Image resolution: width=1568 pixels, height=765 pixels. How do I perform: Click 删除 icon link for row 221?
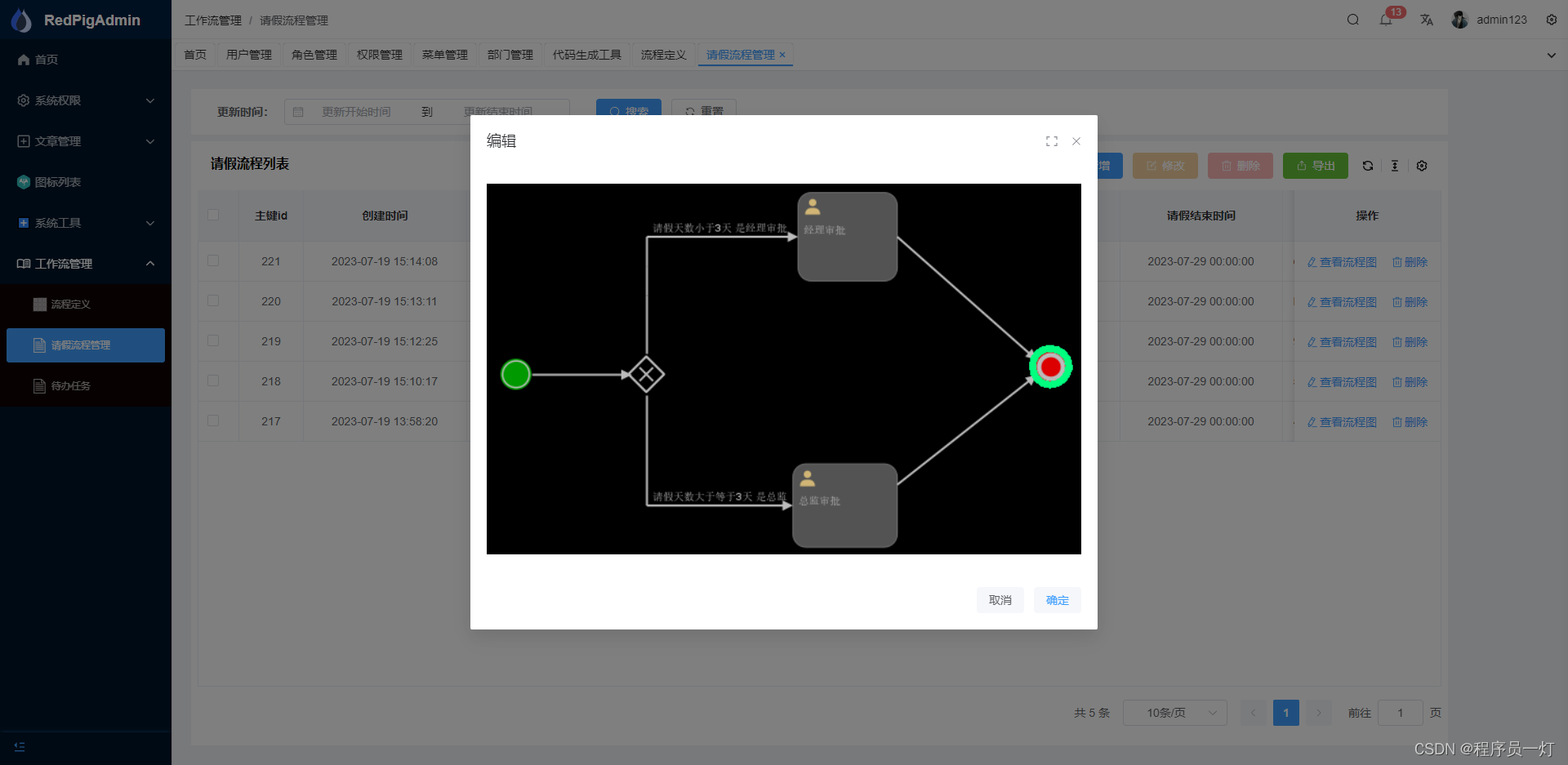1410,262
